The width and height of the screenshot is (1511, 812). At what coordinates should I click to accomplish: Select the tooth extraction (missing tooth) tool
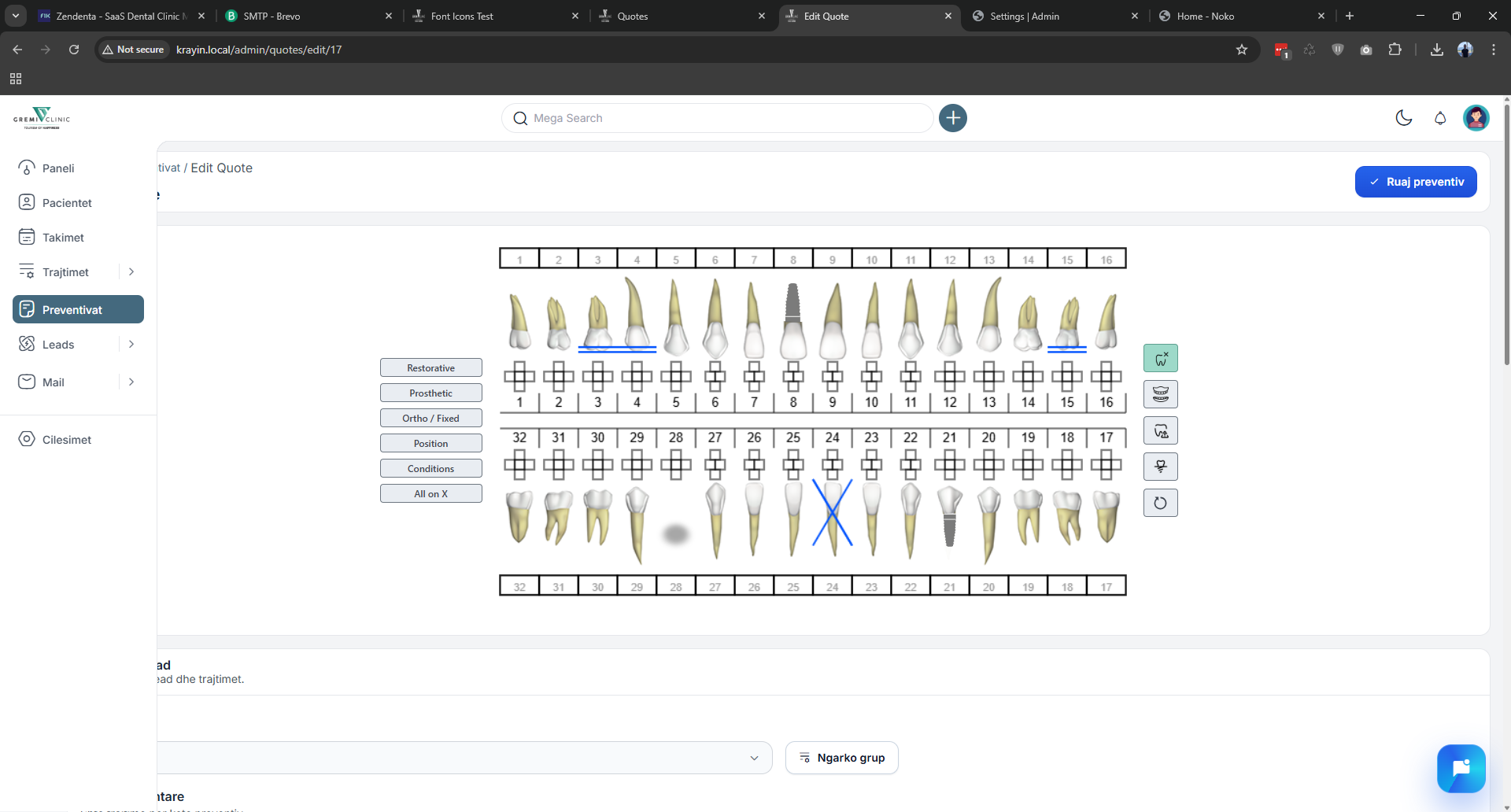(1160, 359)
